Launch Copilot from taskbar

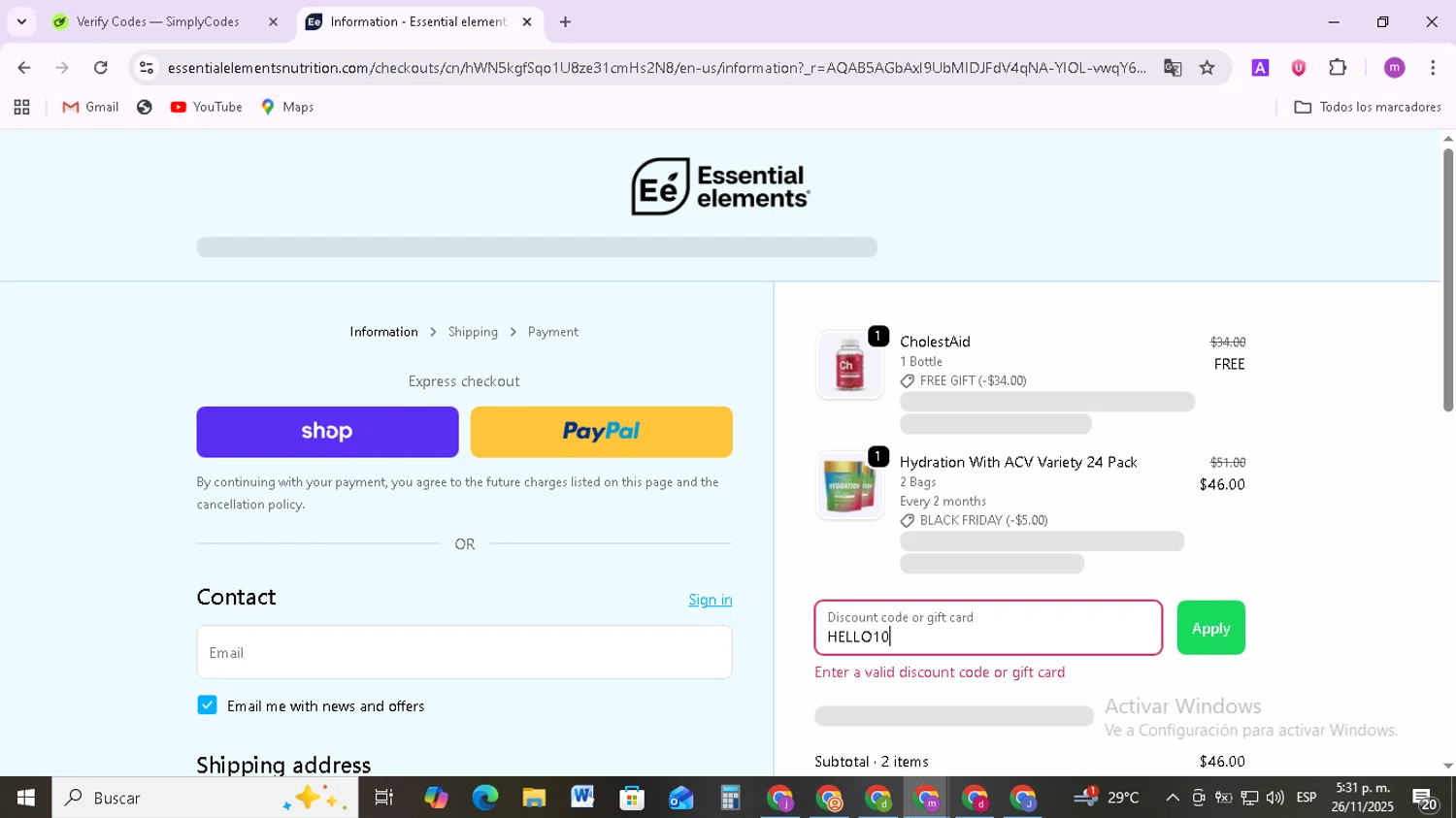(x=436, y=798)
